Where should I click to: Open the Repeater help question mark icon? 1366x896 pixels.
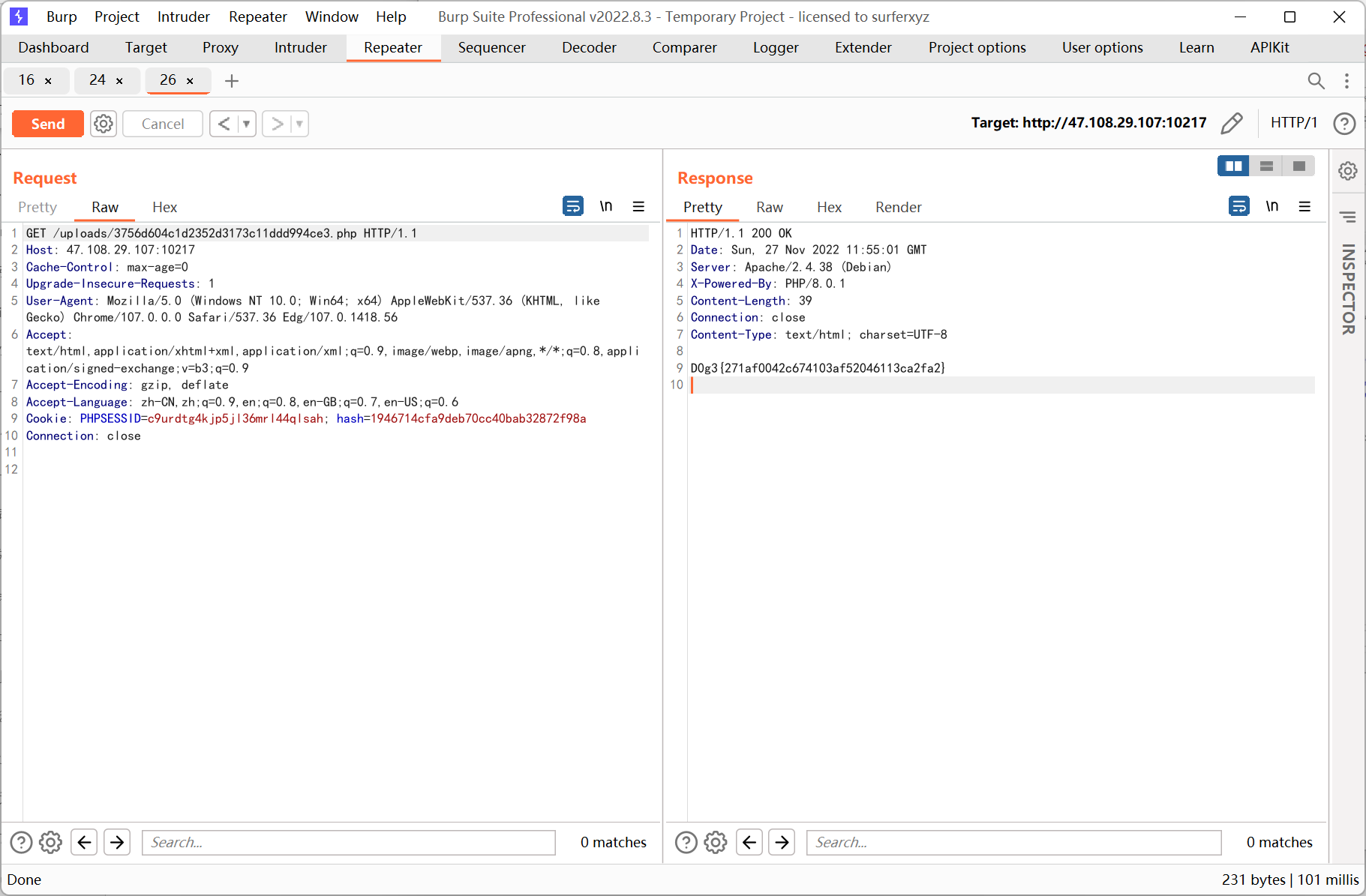click(1344, 123)
